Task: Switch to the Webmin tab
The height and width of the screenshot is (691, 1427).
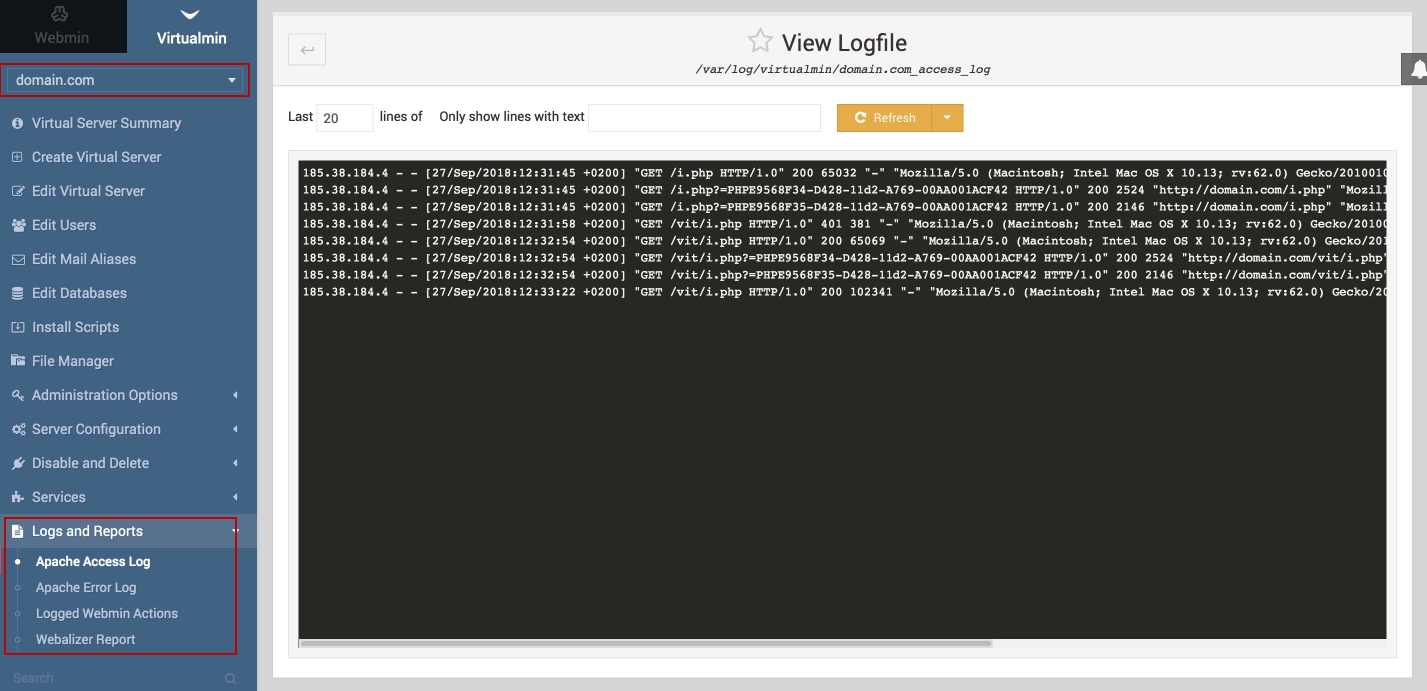Action: point(62,27)
